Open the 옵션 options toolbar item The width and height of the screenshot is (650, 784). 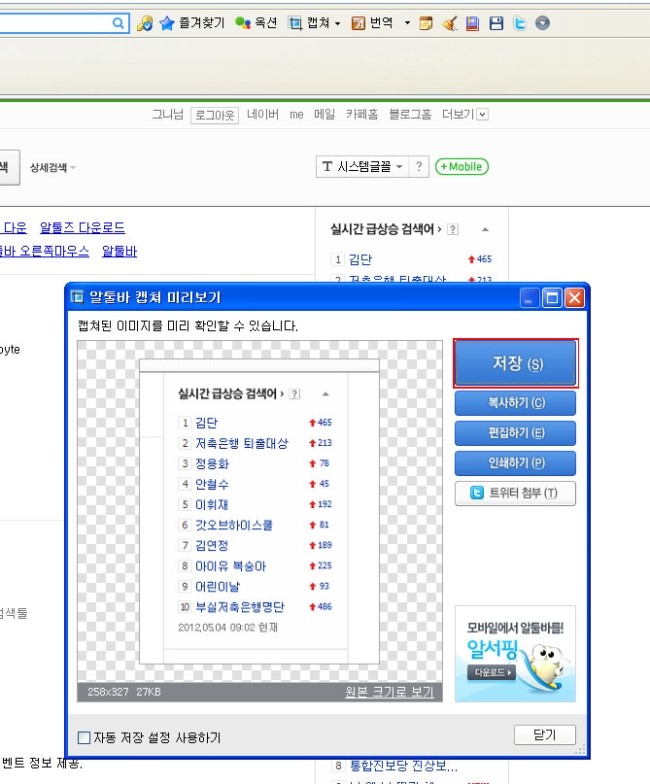[256, 22]
